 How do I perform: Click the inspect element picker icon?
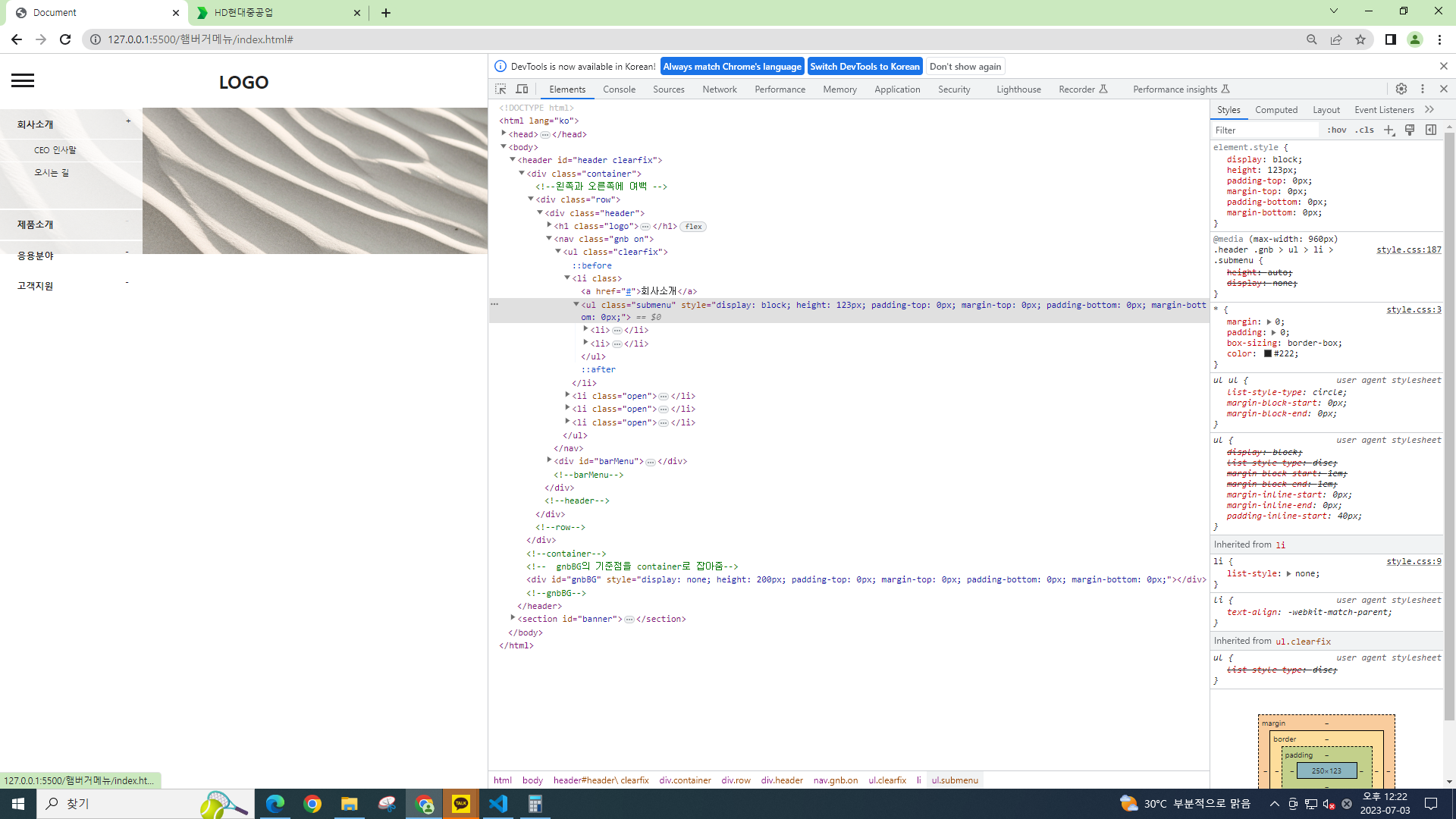click(500, 89)
